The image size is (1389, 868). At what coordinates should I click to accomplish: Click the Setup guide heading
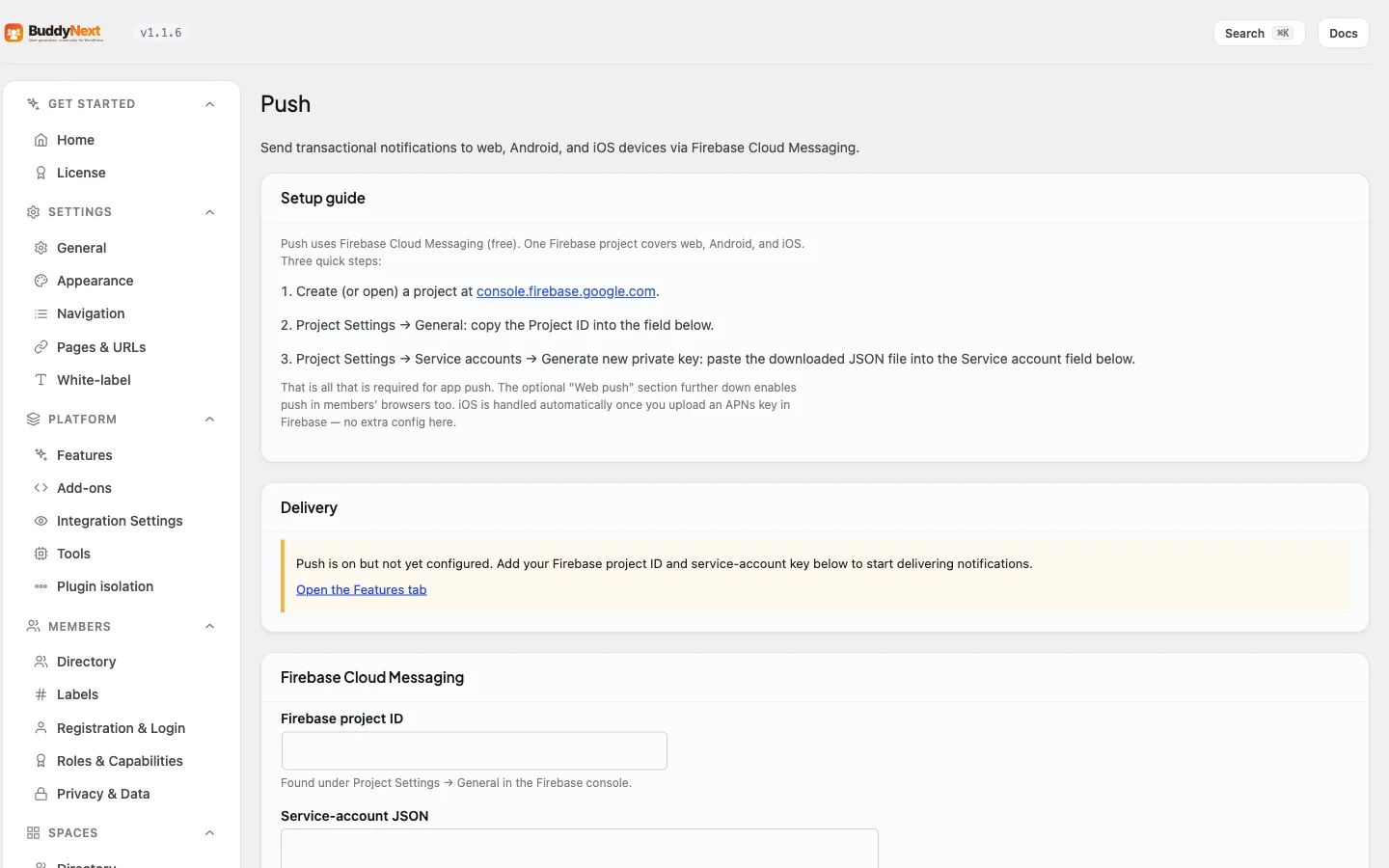(323, 198)
